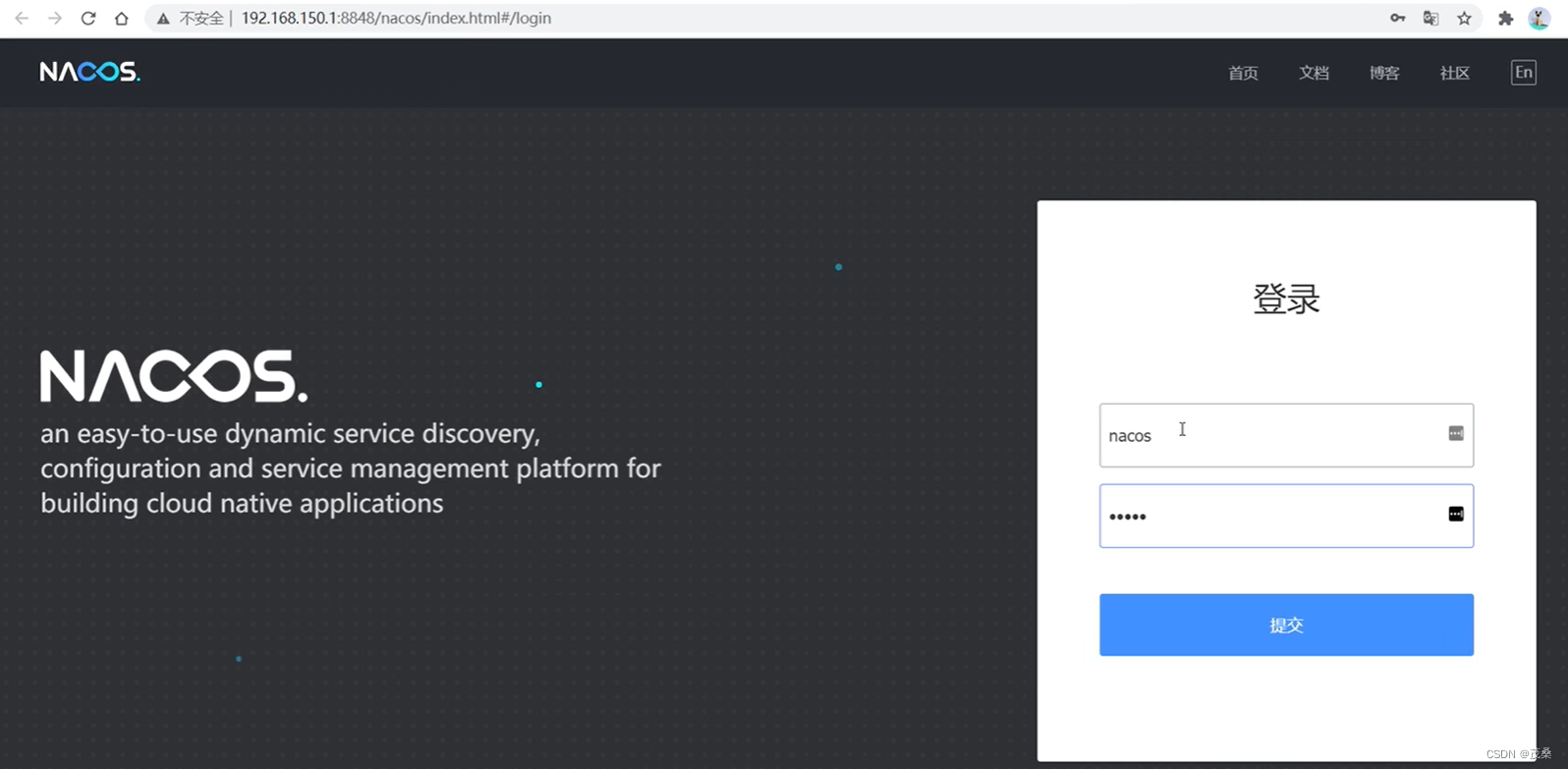This screenshot has width=1568, height=769.
Task: Switch language with the En toggle
Action: [1523, 72]
